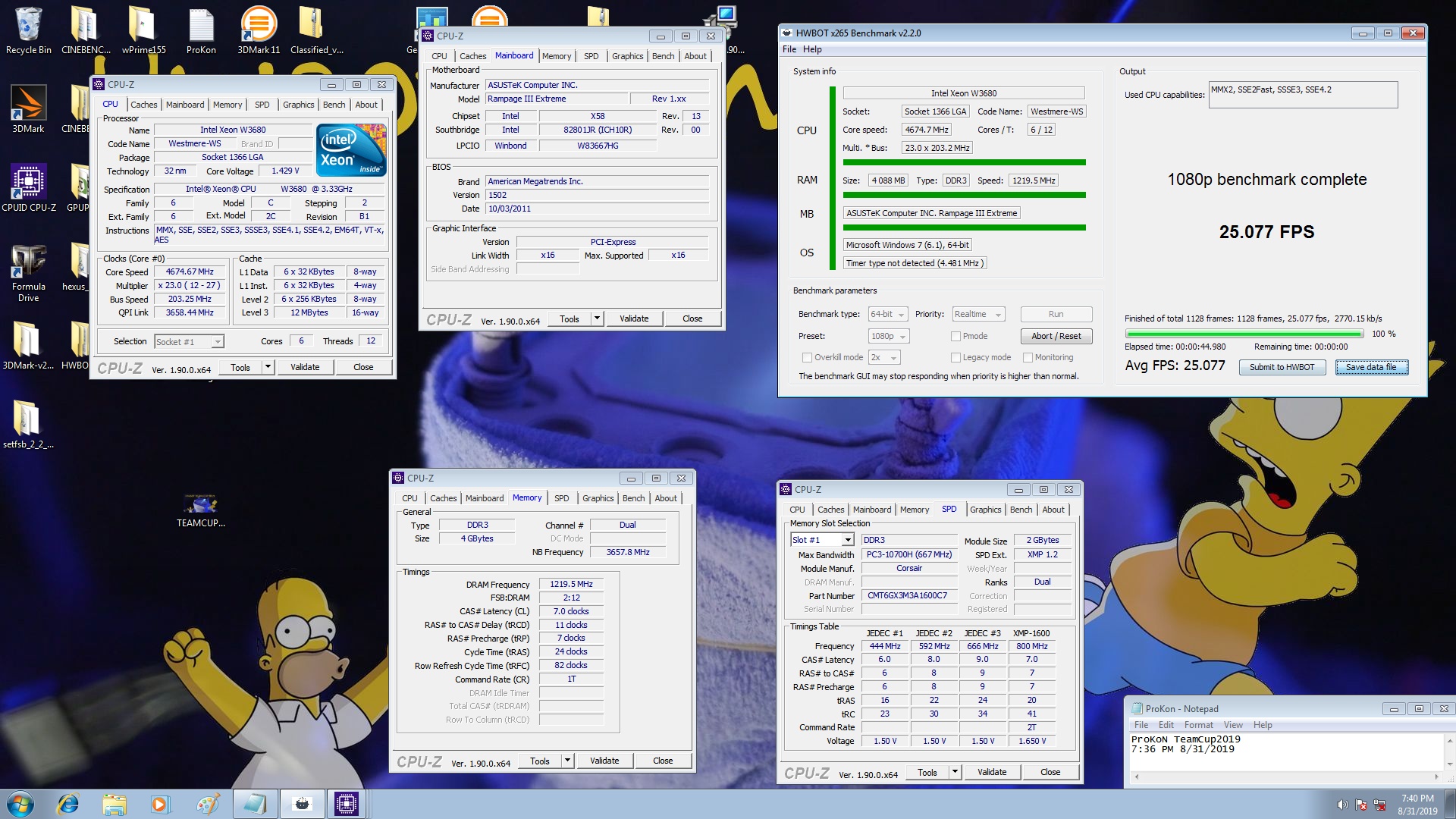The width and height of the screenshot is (1456, 819).
Task: Click the volume speaker tray icon
Action: pyautogui.click(x=1342, y=805)
